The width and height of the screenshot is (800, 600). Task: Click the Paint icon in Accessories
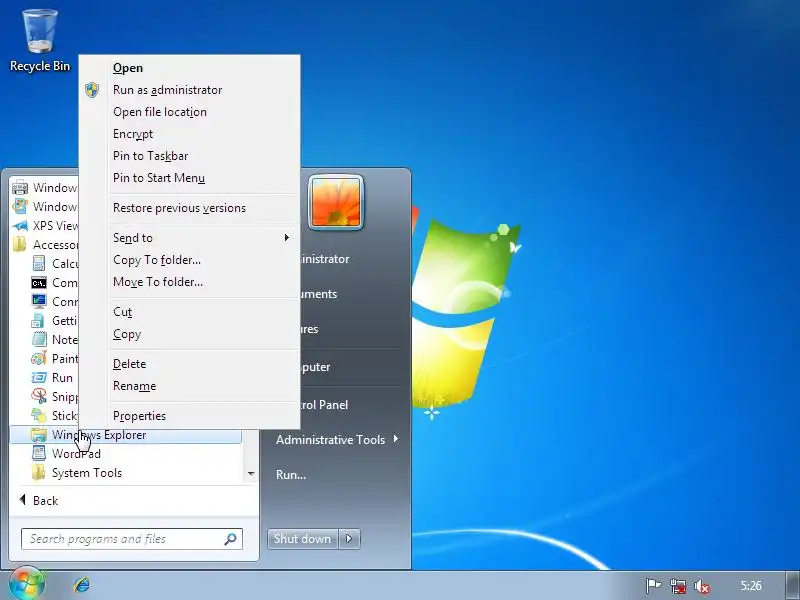39,359
